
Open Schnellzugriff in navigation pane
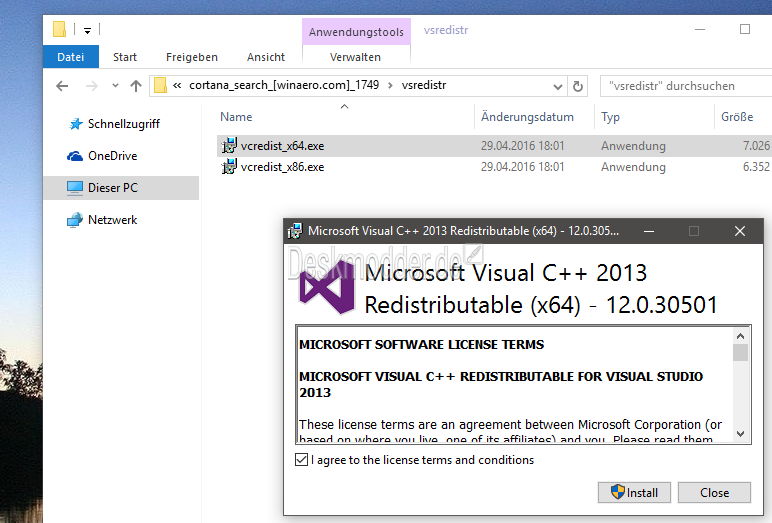pyautogui.click(x=123, y=124)
